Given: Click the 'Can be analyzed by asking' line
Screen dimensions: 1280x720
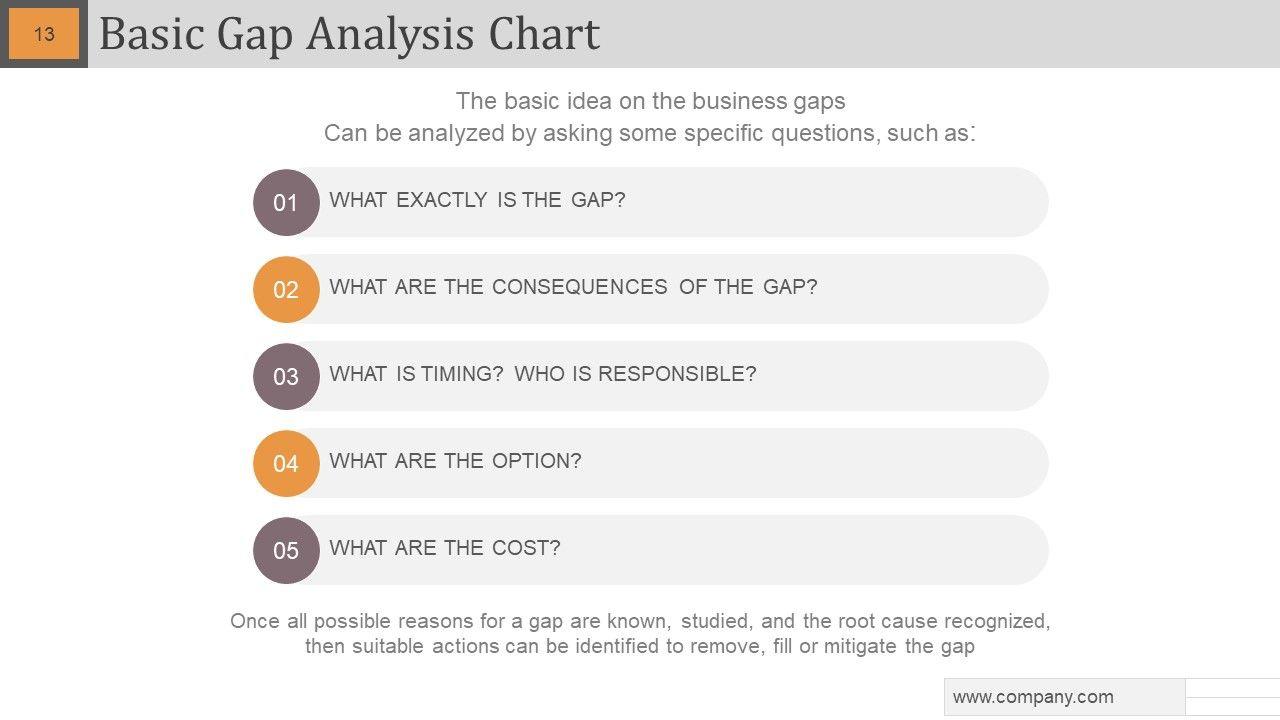Looking at the screenshot, I should [x=650, y=133].
